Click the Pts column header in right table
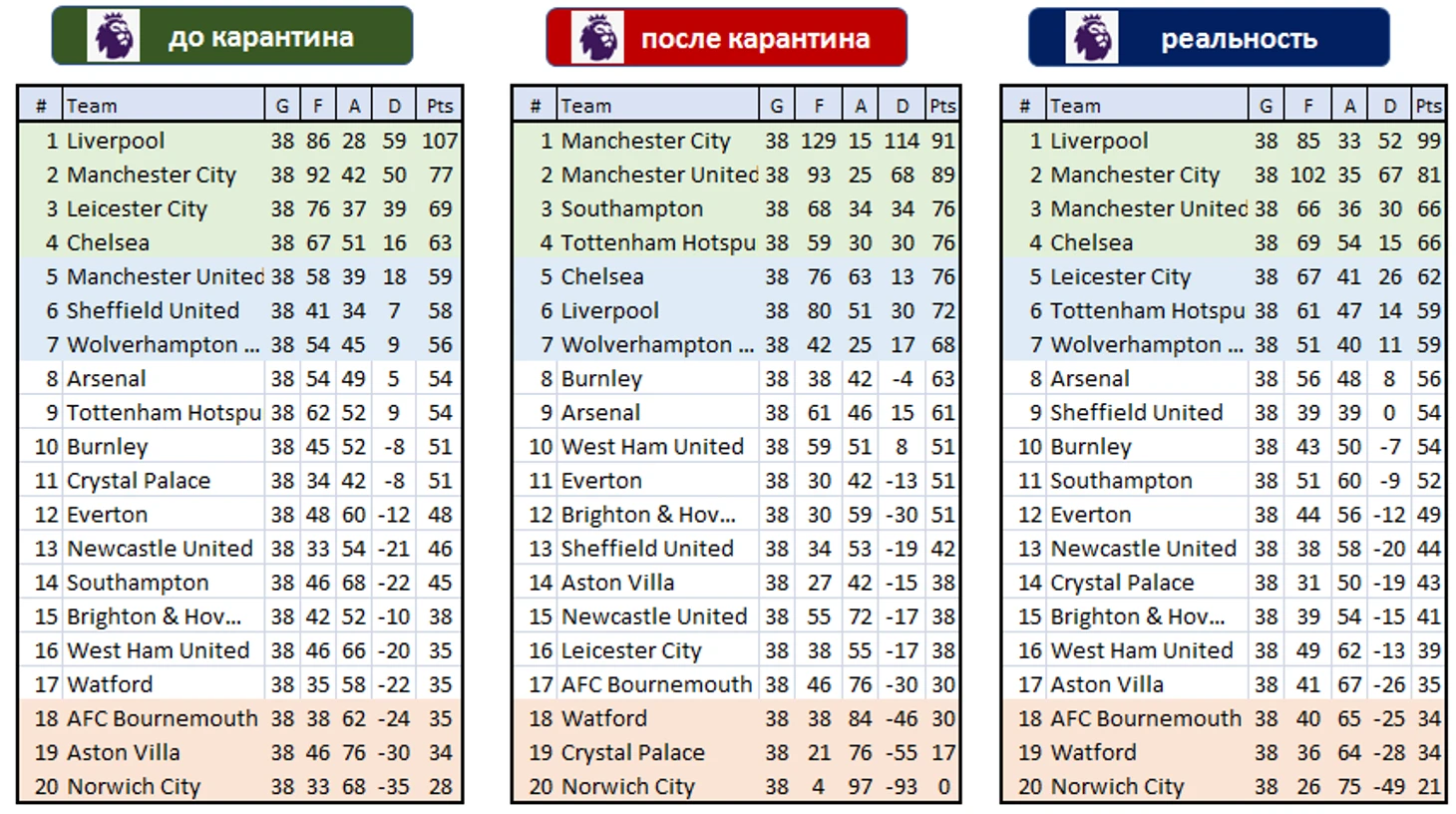This screenshot has width=1456, height=814. click(1428, 106)
